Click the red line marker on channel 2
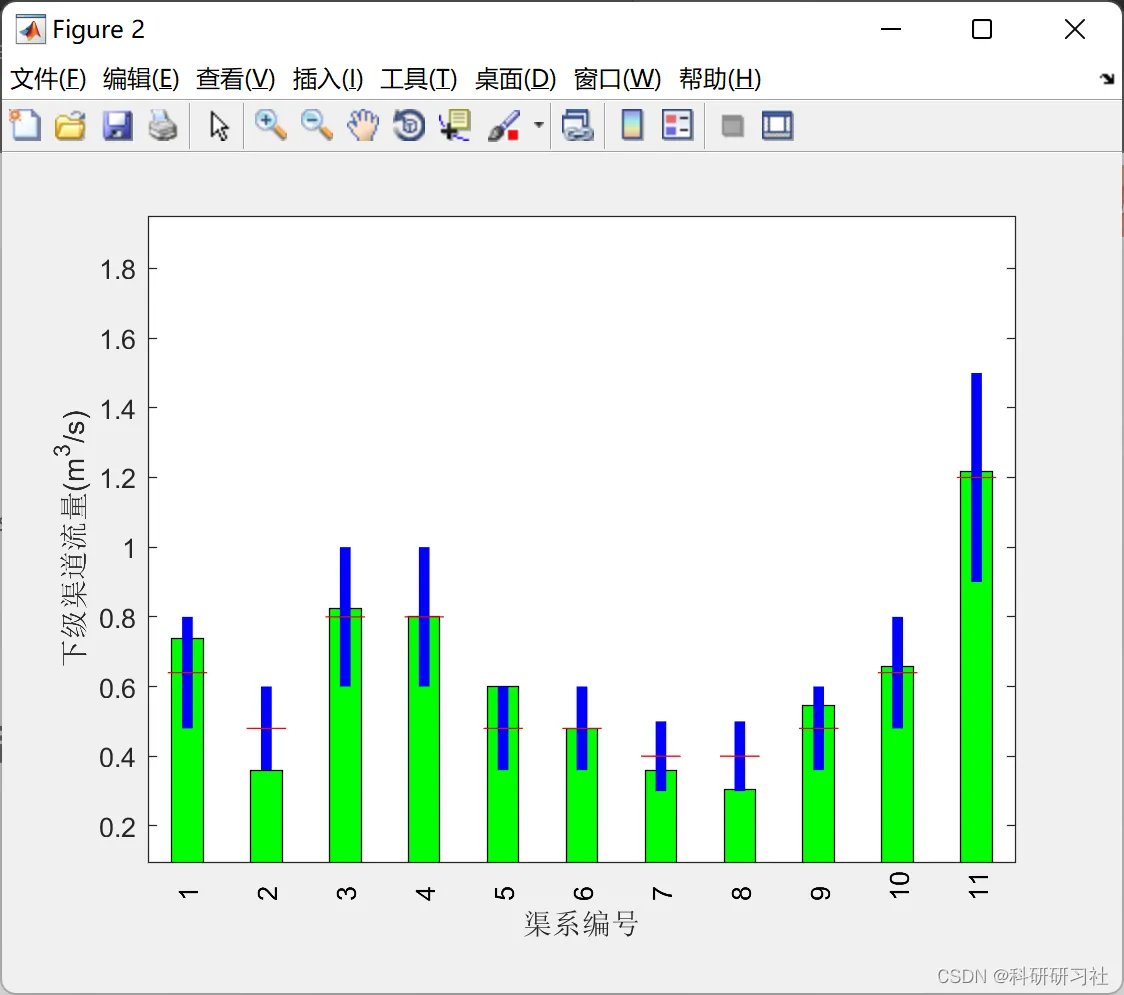1124x995 pixels. tap(266, 728)
